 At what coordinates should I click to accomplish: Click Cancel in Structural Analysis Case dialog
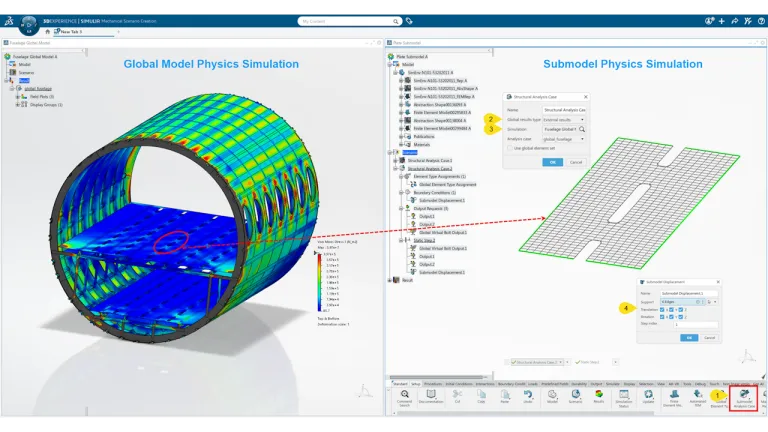(576, 162)
